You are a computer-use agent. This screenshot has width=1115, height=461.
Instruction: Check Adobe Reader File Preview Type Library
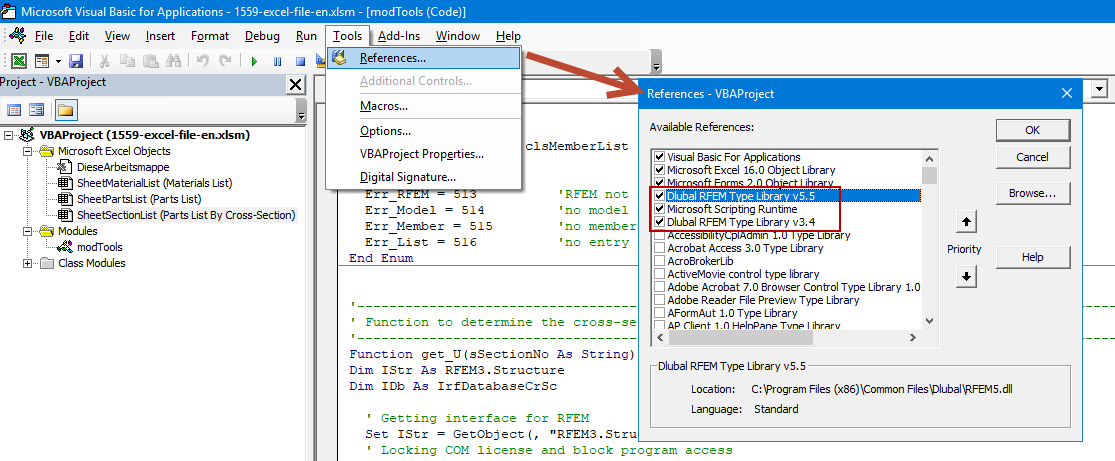click(x=659, y=300)
